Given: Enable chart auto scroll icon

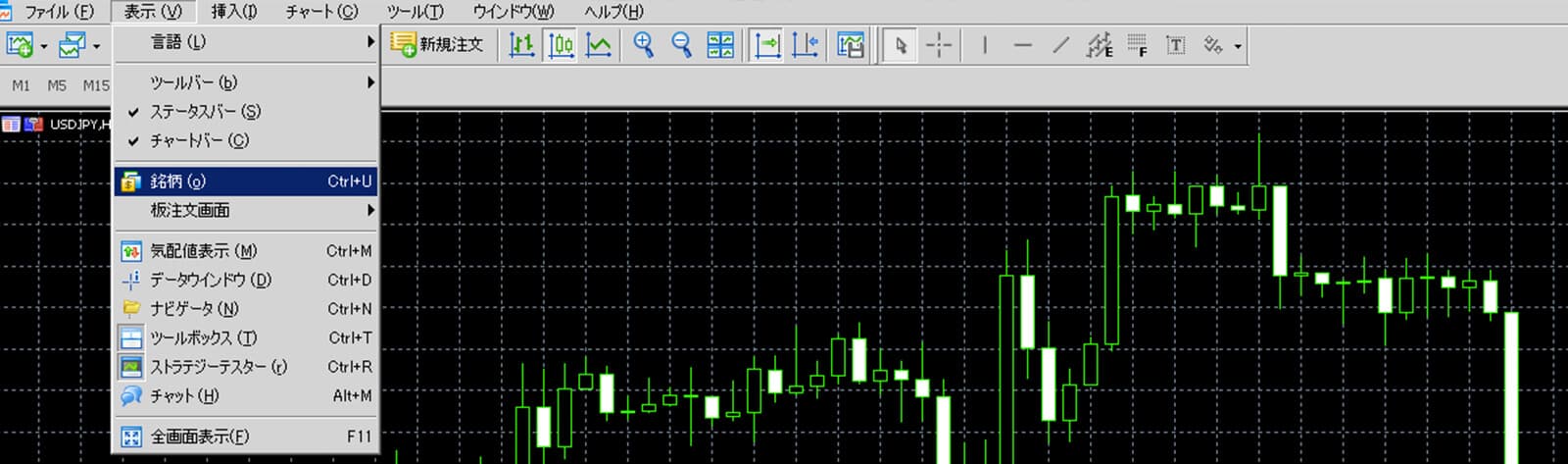Looking at the screenshot, I should [766, 45].
